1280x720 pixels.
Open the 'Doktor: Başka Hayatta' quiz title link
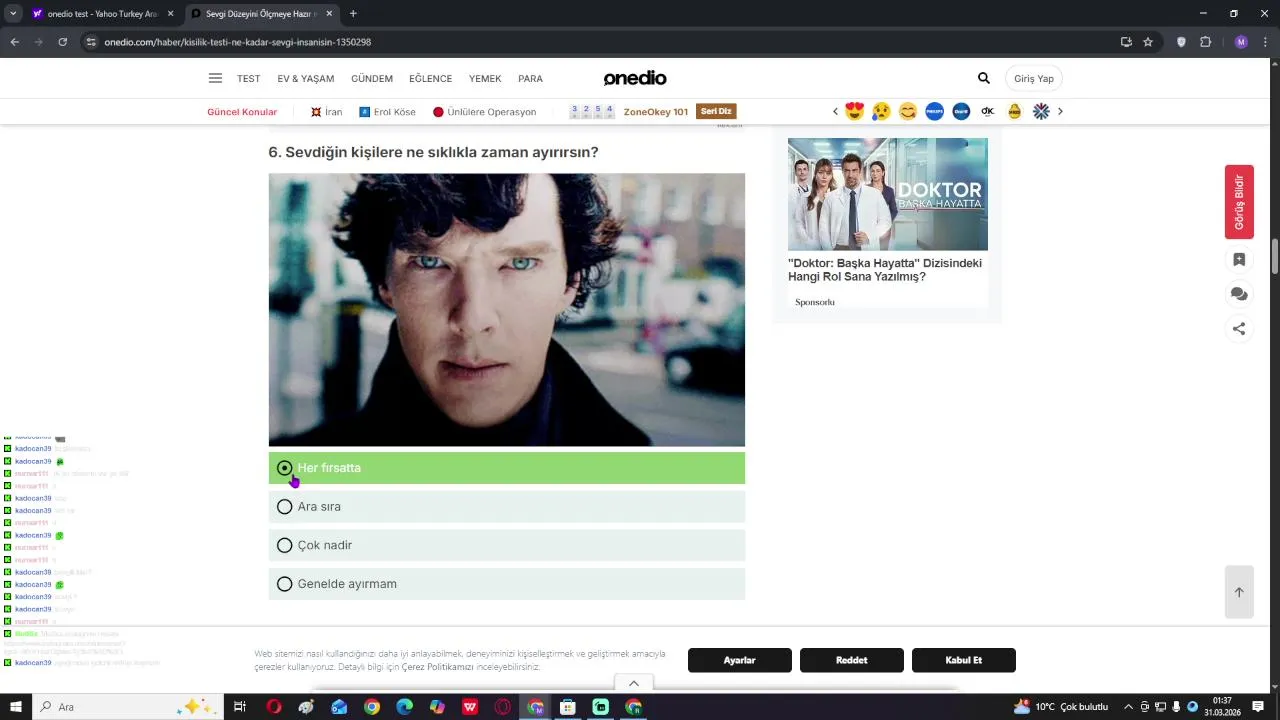point(885,270)
